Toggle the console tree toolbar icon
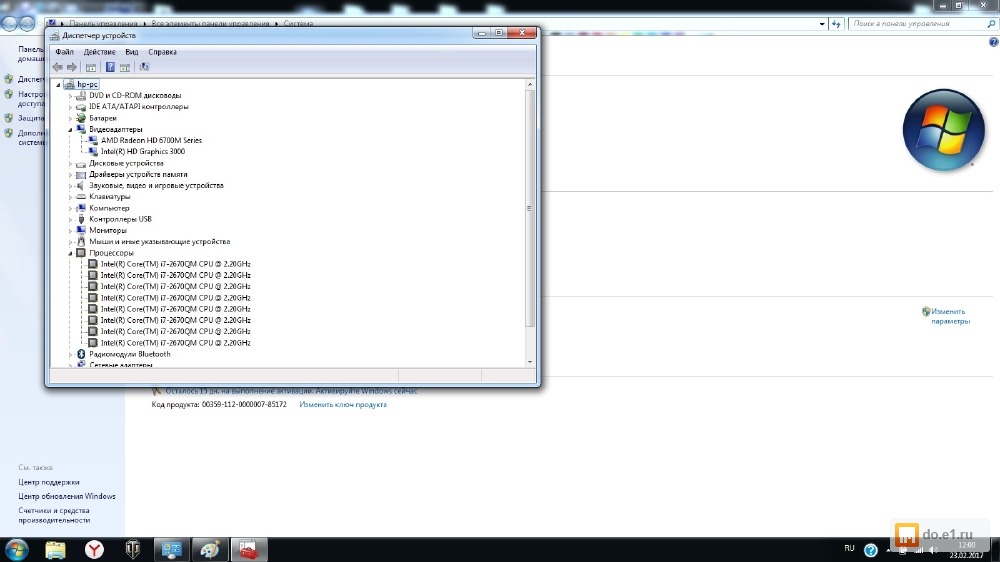The image size is (1000, 562). coord(91,67)
